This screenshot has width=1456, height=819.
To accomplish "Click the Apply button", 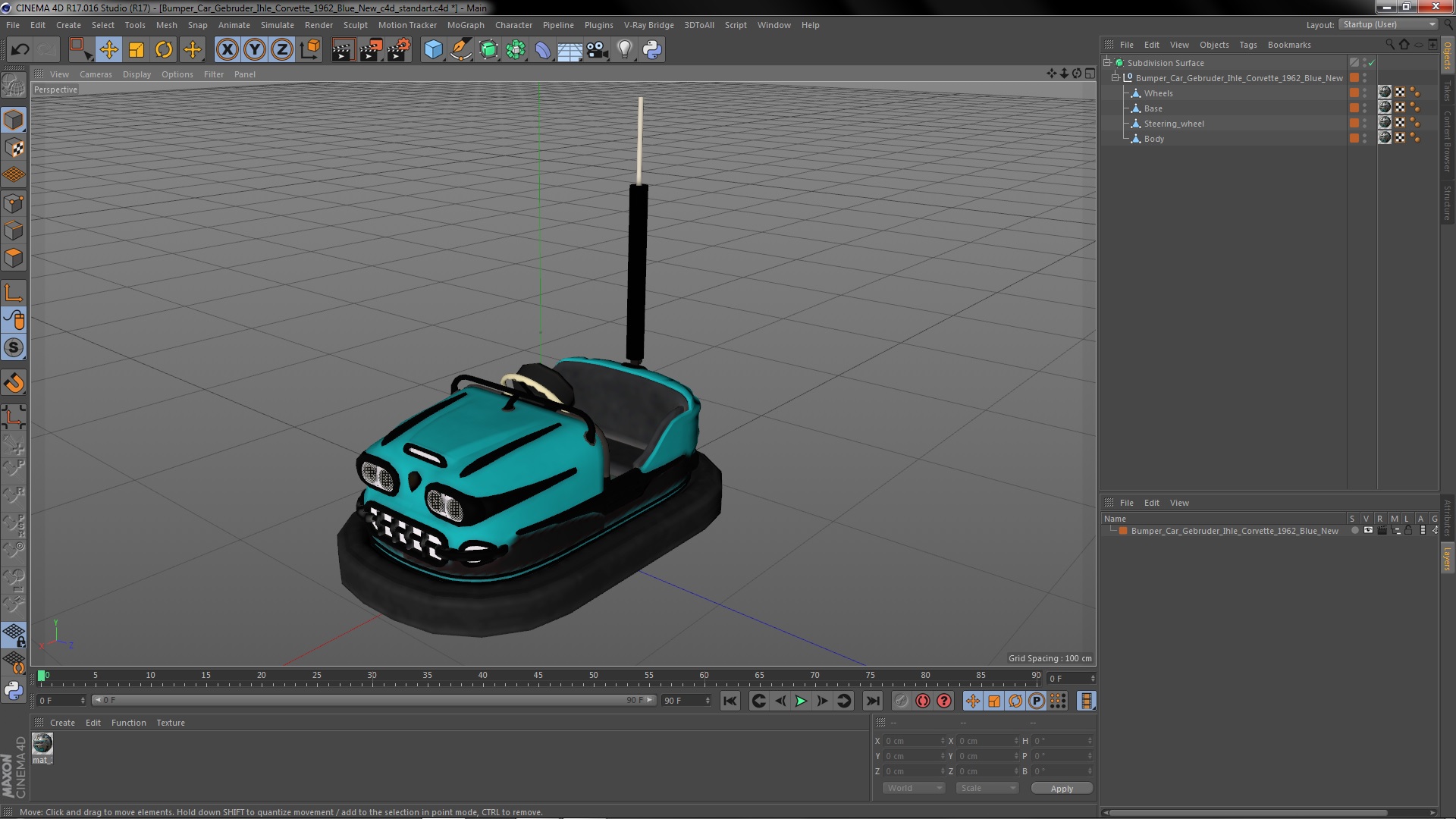I will pos(1062,789).
